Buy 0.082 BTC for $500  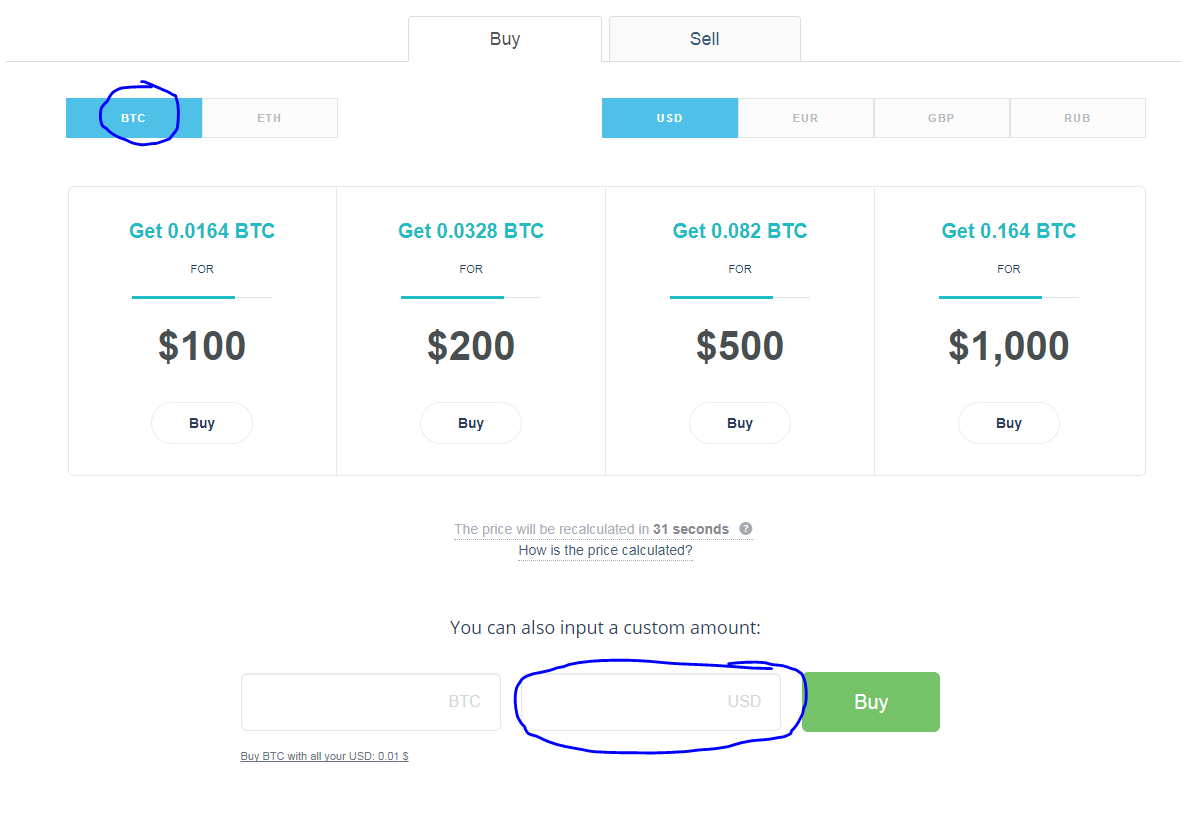tap(740, 423)
